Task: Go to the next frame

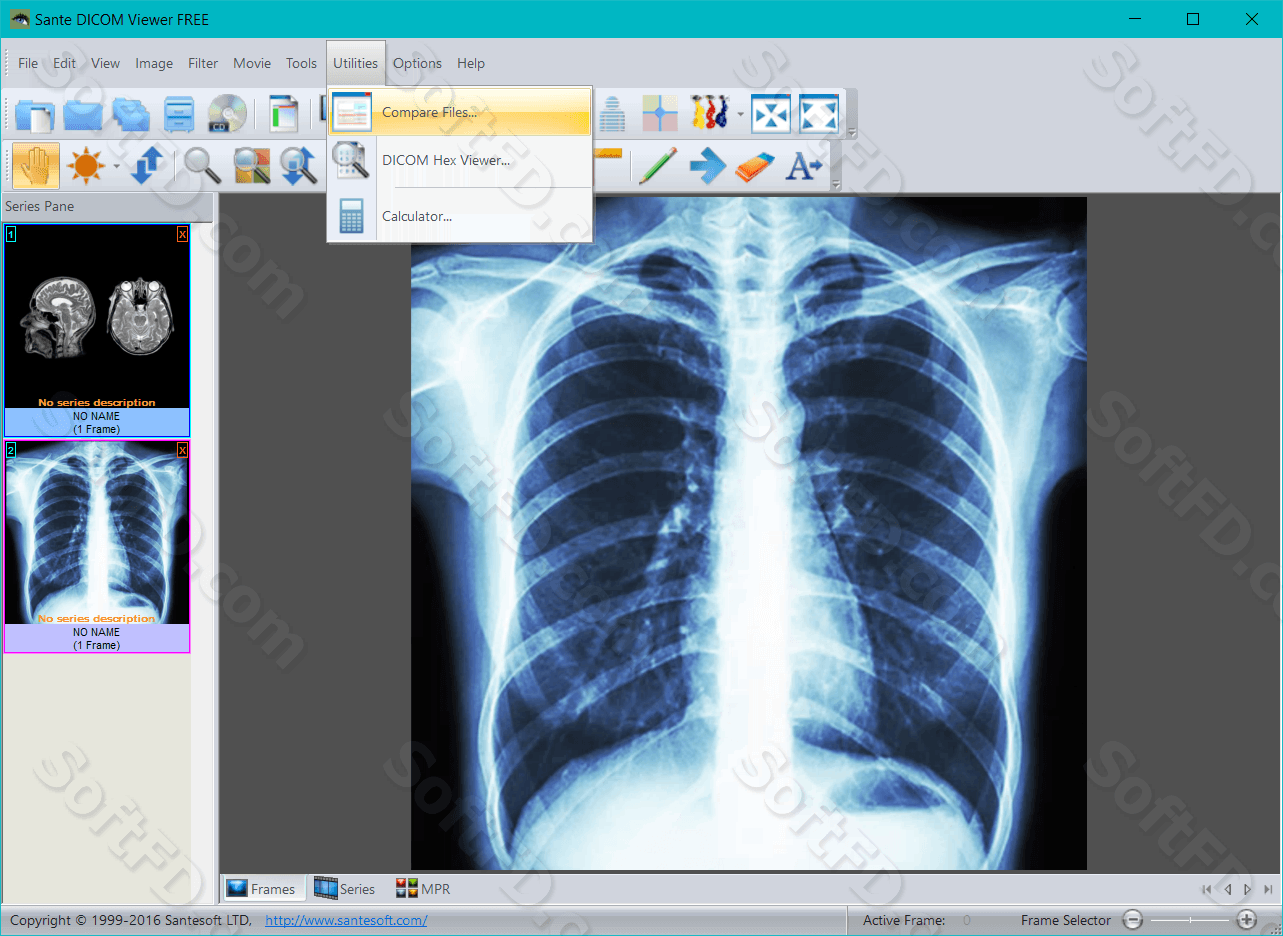Action: point(1248,889)
